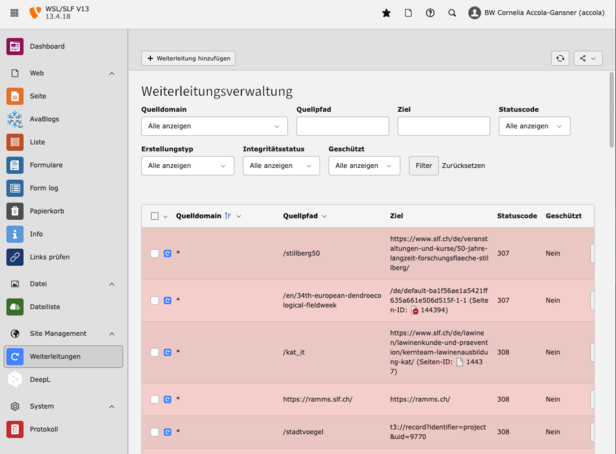The image size is (616, 454).
Task: Expand the Statuscode filter dropdown
Action: [534, 126]
